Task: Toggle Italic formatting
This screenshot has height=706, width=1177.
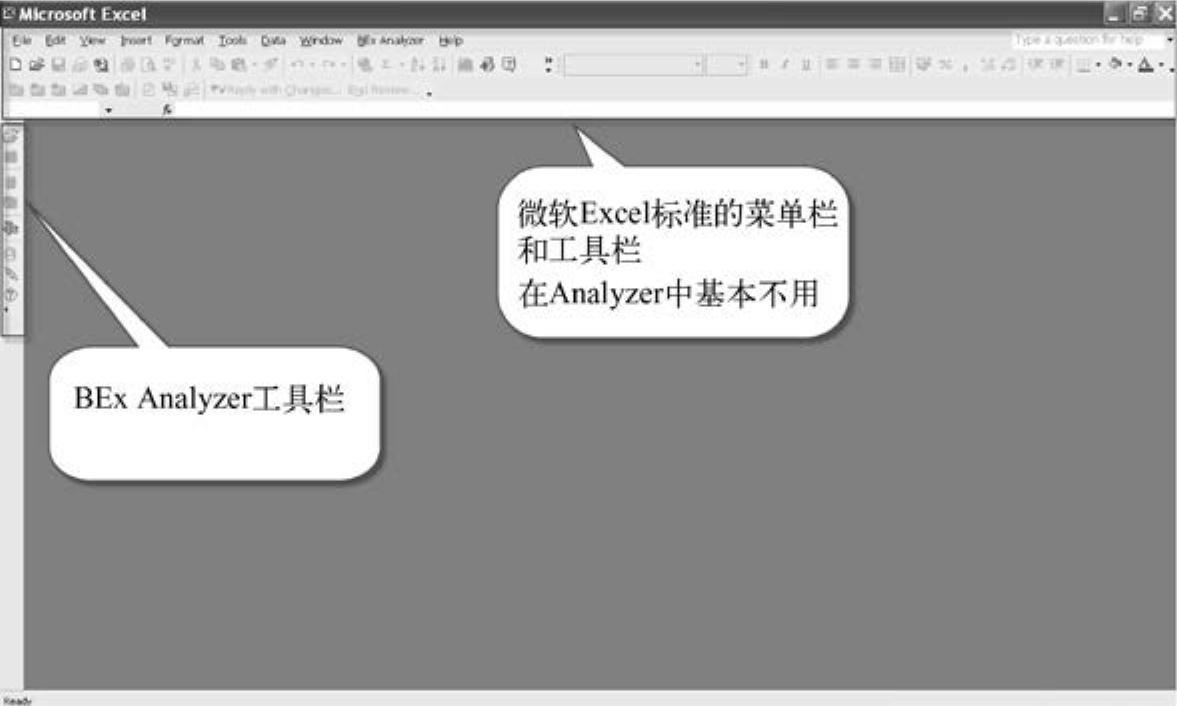Action: click(x=785, y=65)
